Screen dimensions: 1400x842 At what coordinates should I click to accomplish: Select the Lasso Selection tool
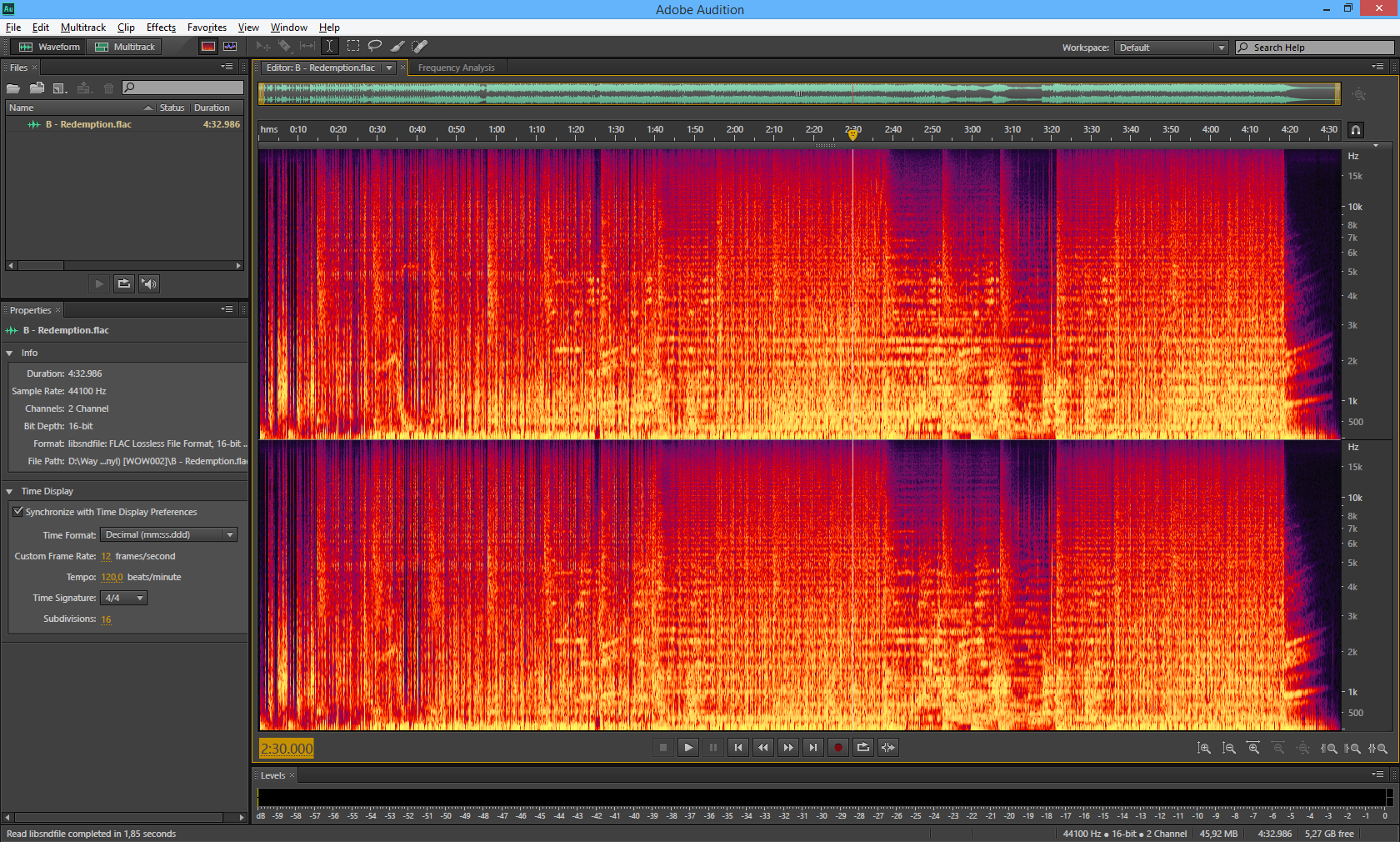[375, 47]
